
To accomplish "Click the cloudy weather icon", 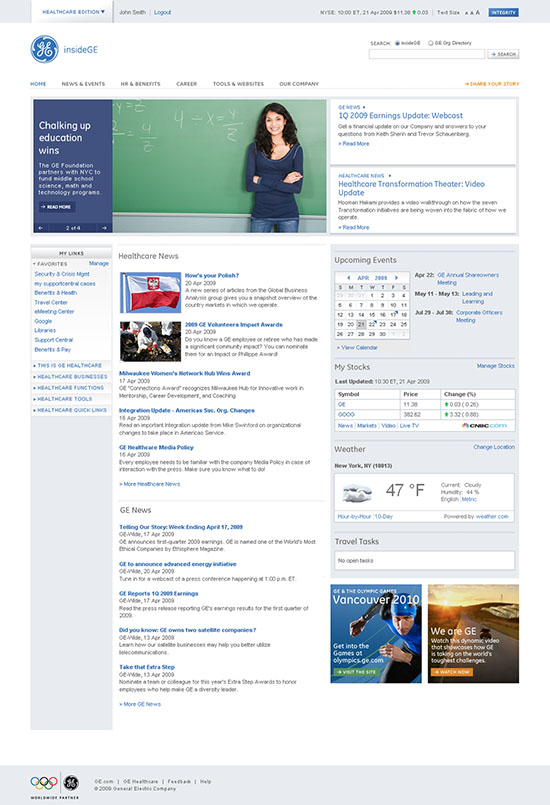I will click(357, 493).
